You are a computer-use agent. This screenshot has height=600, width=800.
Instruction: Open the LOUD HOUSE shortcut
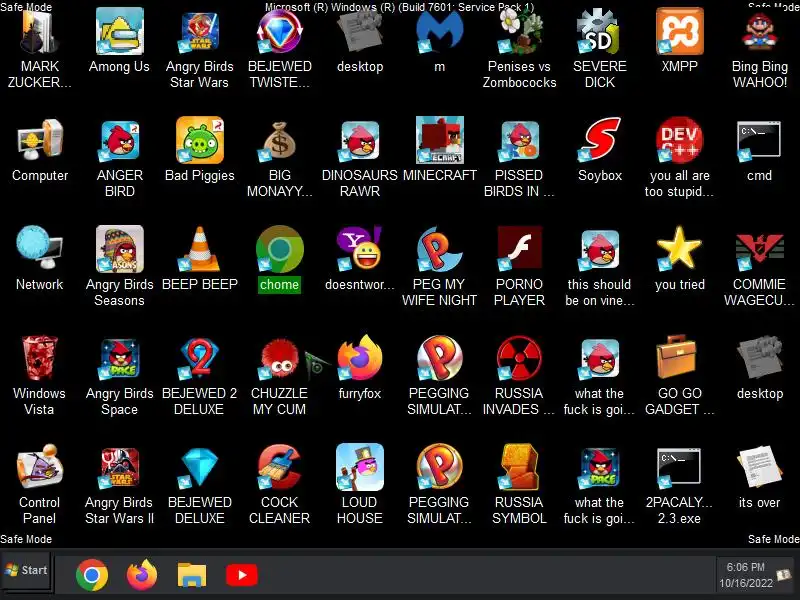point(360,467)
